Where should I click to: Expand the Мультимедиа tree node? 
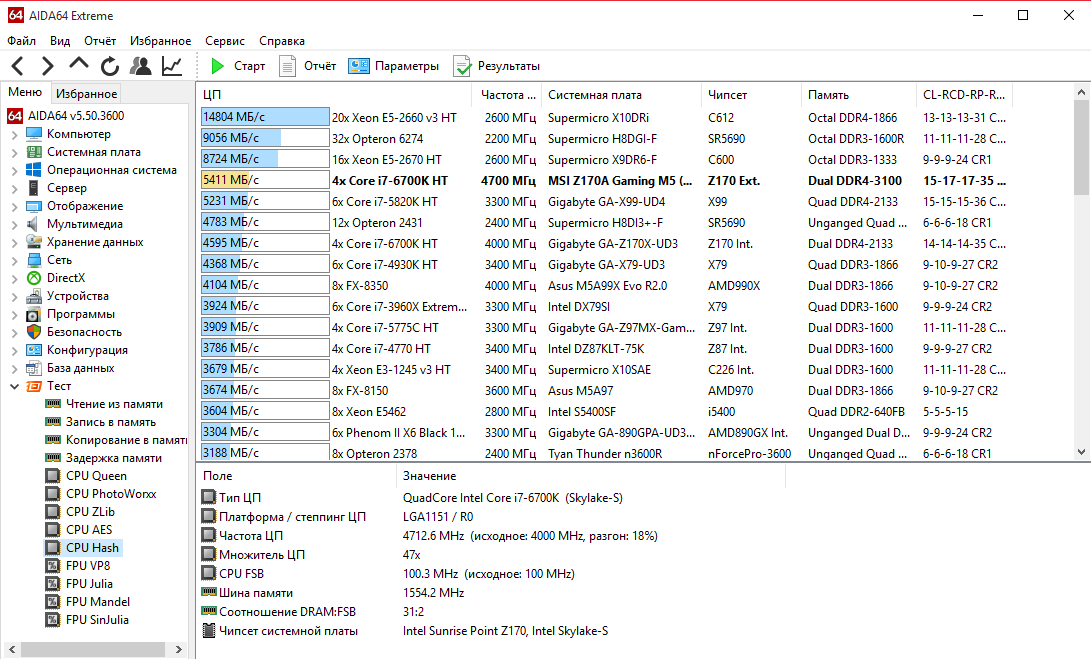click(x=15, y=225)
